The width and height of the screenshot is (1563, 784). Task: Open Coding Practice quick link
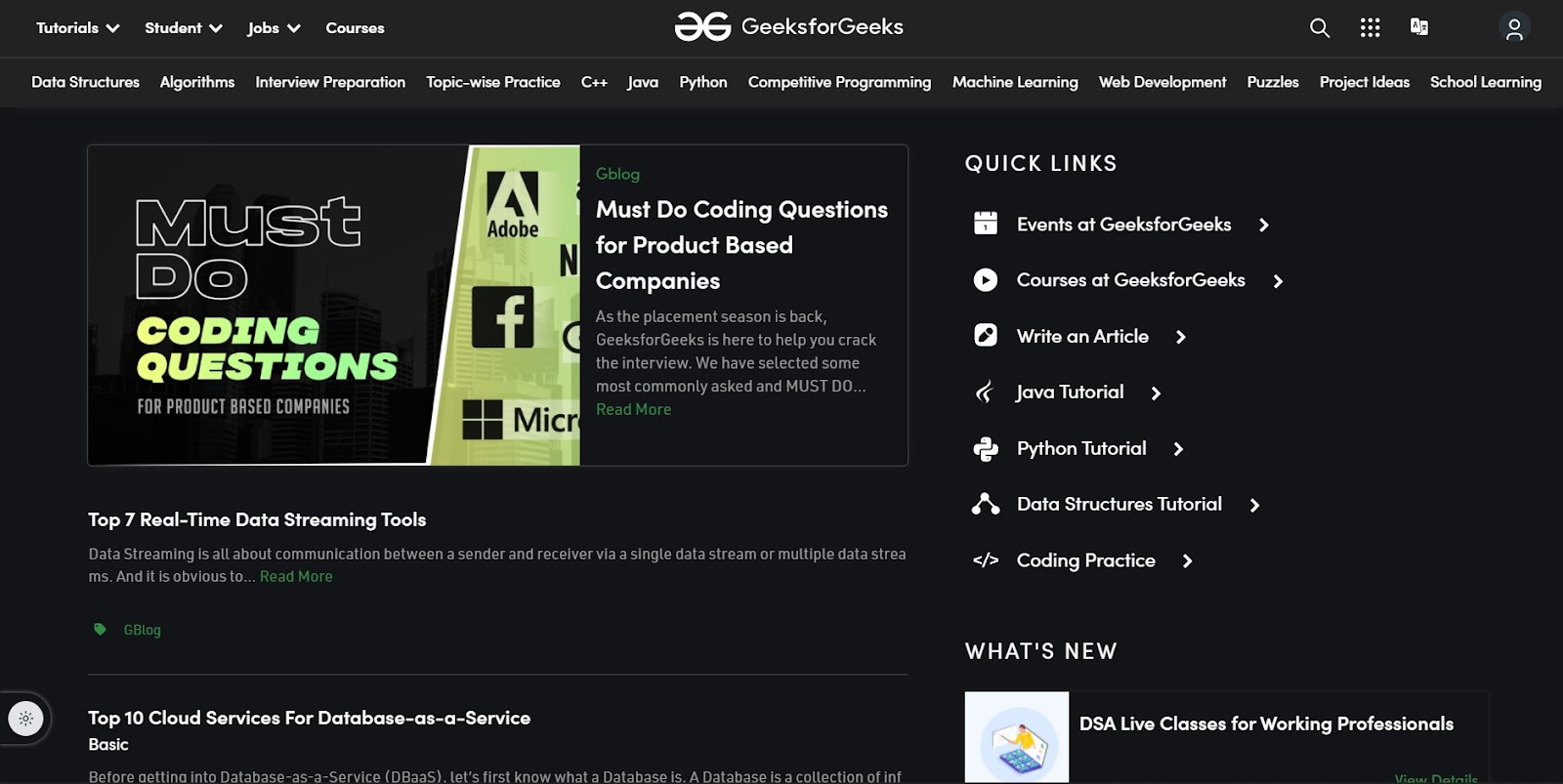point(1085,560)
